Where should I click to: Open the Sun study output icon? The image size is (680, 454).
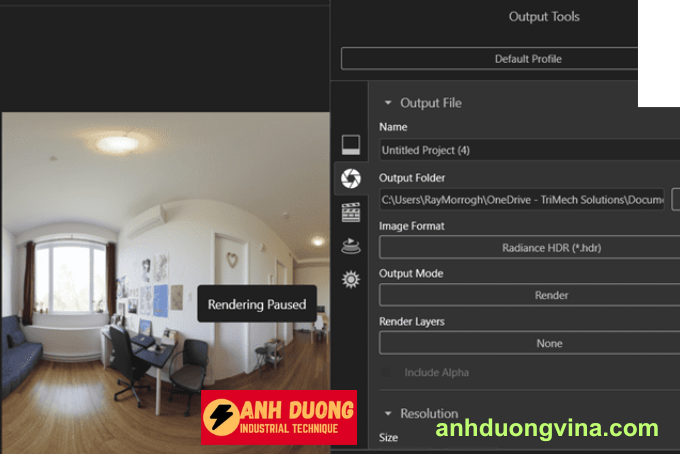(x=350, y=279)
